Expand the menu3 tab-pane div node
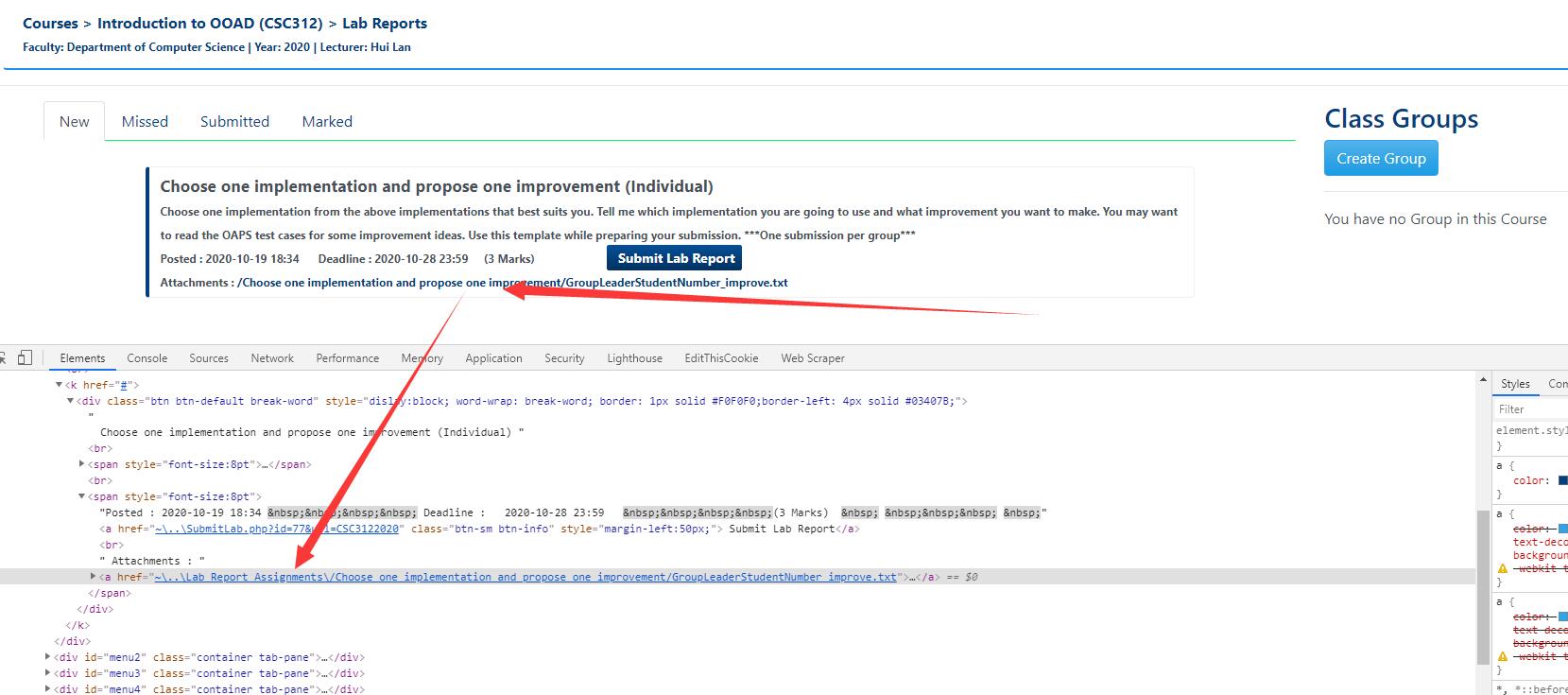Image resolution: width=1568 pixels, height=695 pixels. click(x=48, y=673)
